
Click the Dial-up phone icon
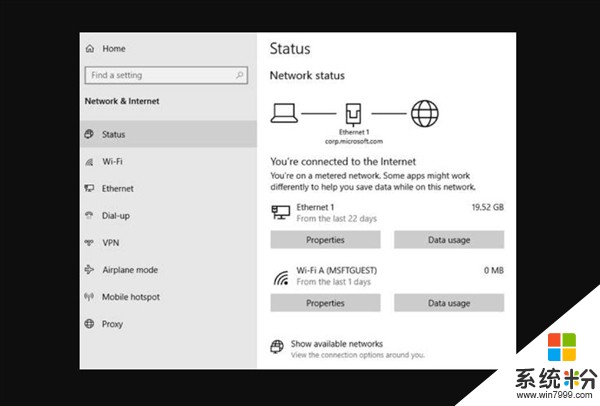(x=89, y=215)
